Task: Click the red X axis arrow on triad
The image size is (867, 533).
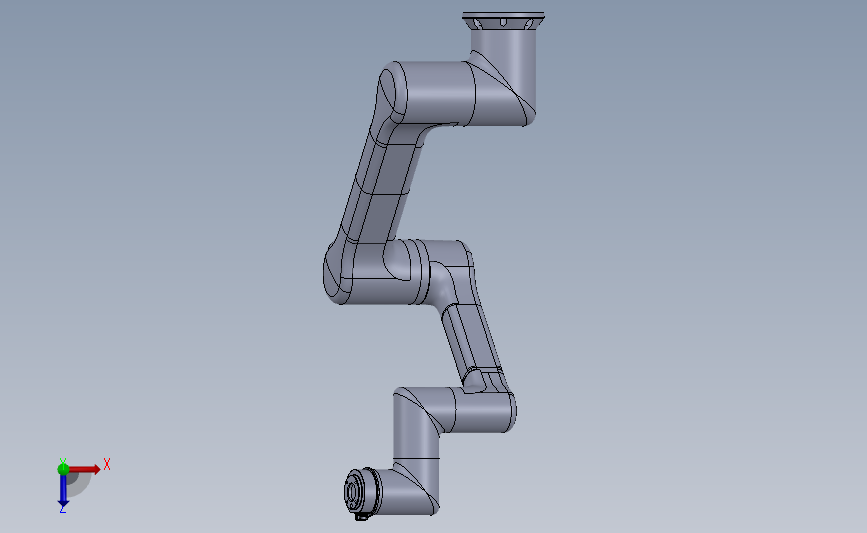Action: [84, 469]
